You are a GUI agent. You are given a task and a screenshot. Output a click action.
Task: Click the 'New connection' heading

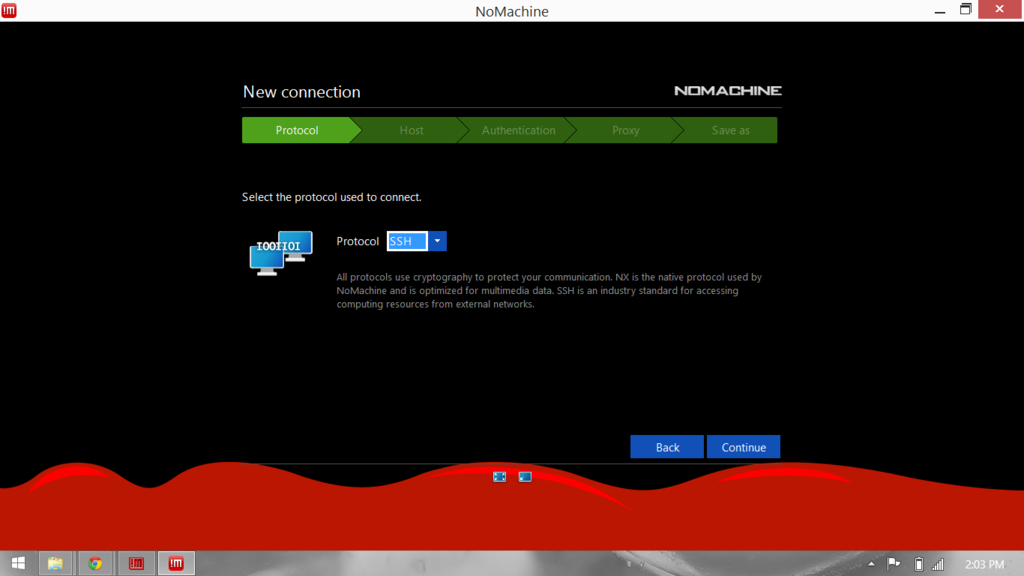(302, 92)
